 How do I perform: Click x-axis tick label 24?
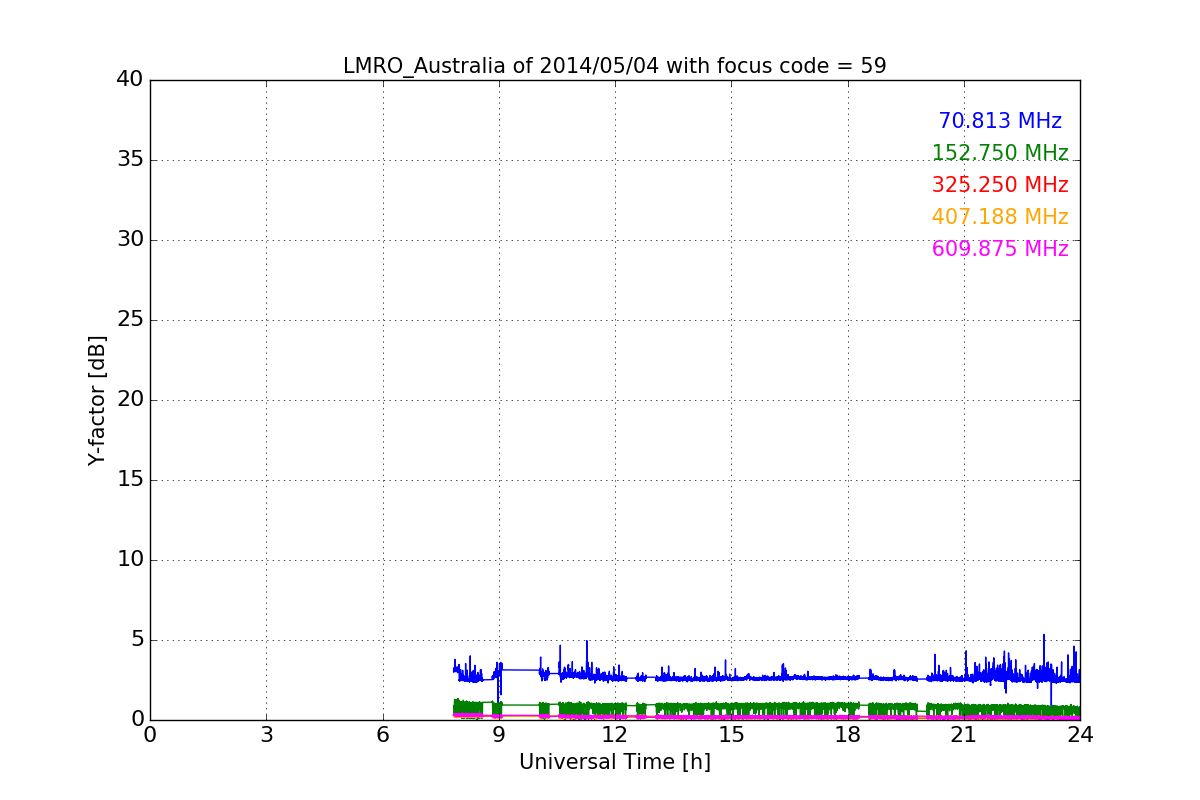(1080, 735)
